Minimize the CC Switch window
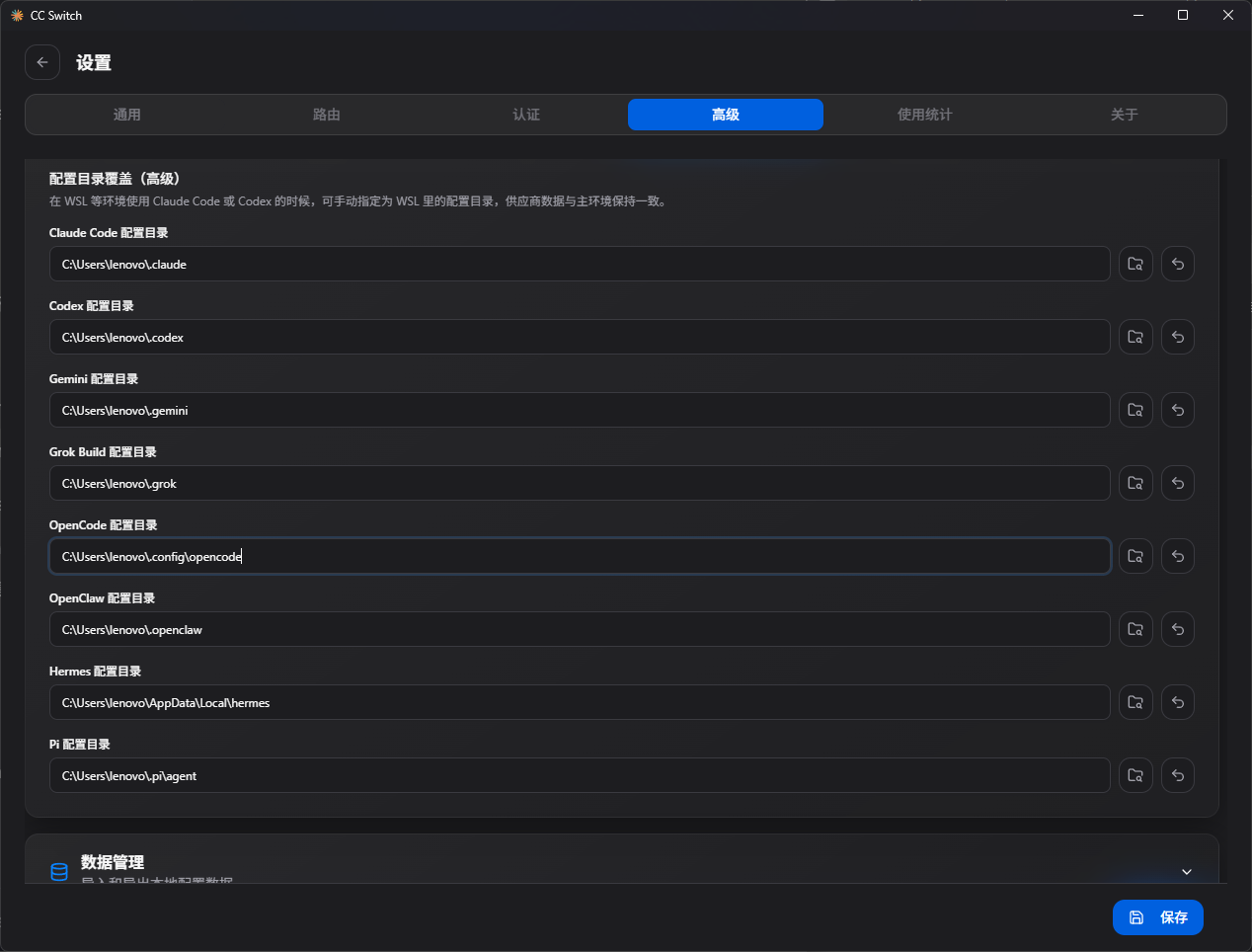 1138,15
